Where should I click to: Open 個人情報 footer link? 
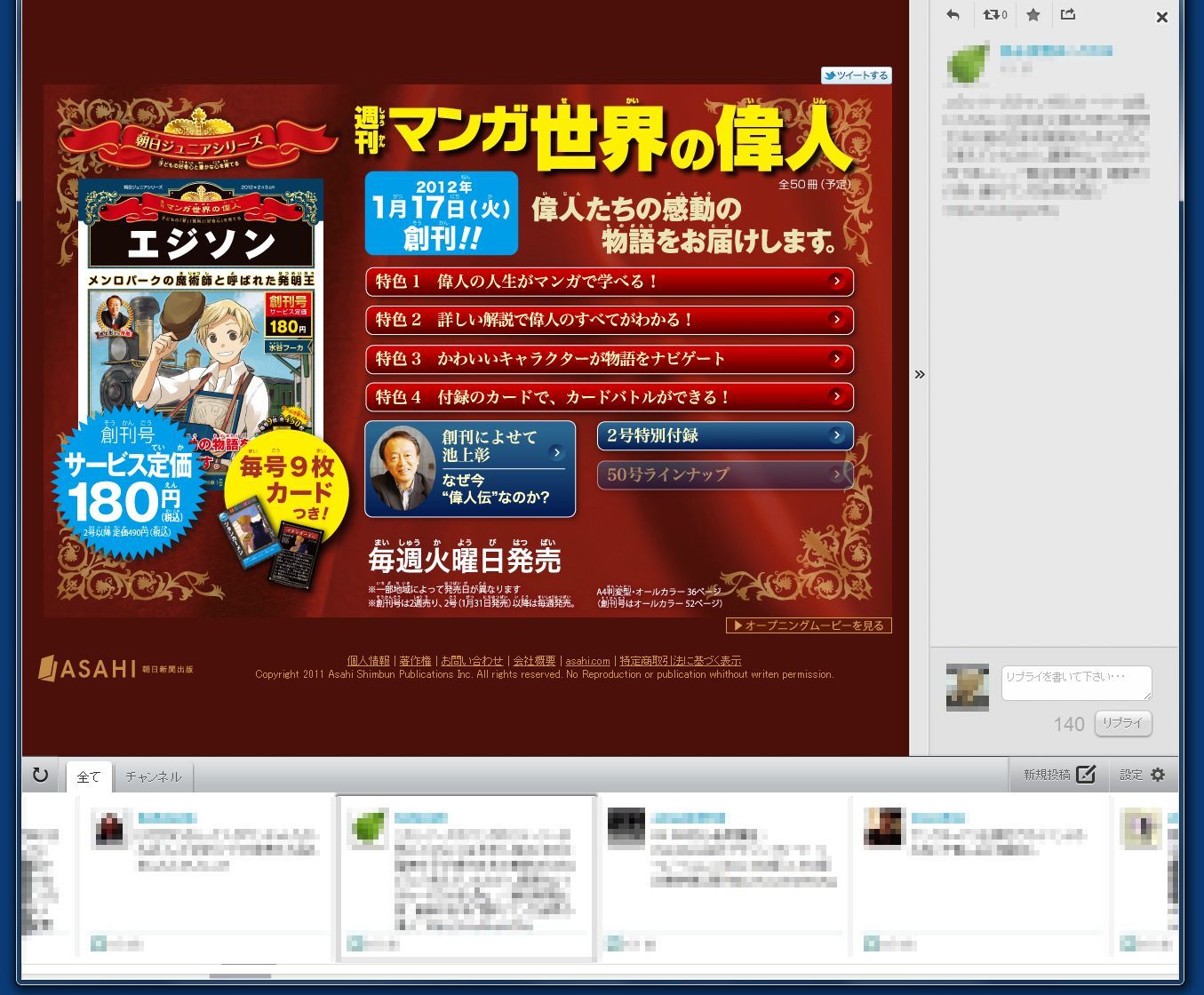click(368, 661)
